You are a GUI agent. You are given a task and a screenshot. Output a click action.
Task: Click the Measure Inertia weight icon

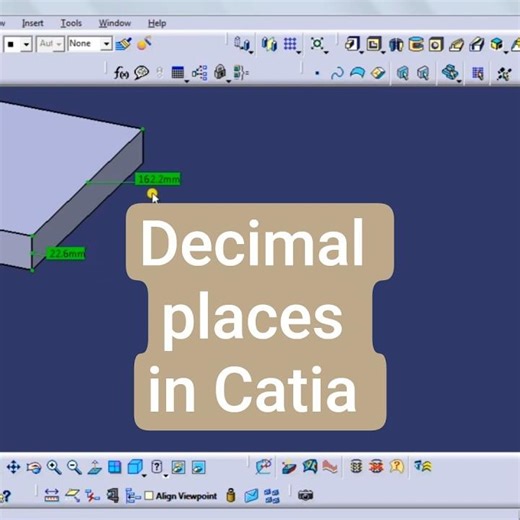tap(231, 495)
